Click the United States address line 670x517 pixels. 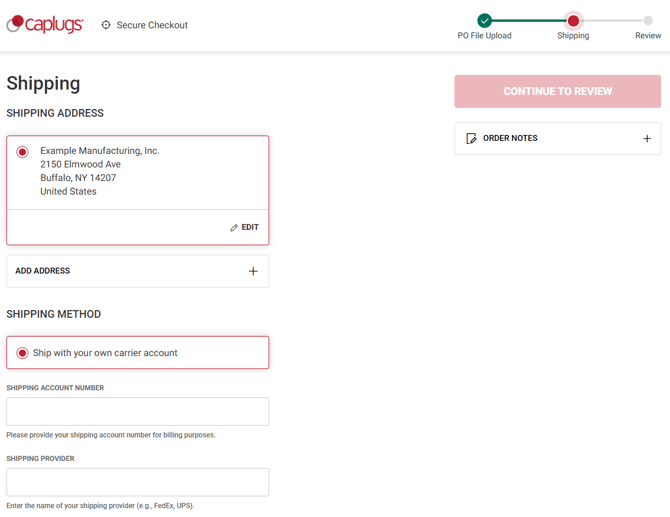[x=68, y=191]
